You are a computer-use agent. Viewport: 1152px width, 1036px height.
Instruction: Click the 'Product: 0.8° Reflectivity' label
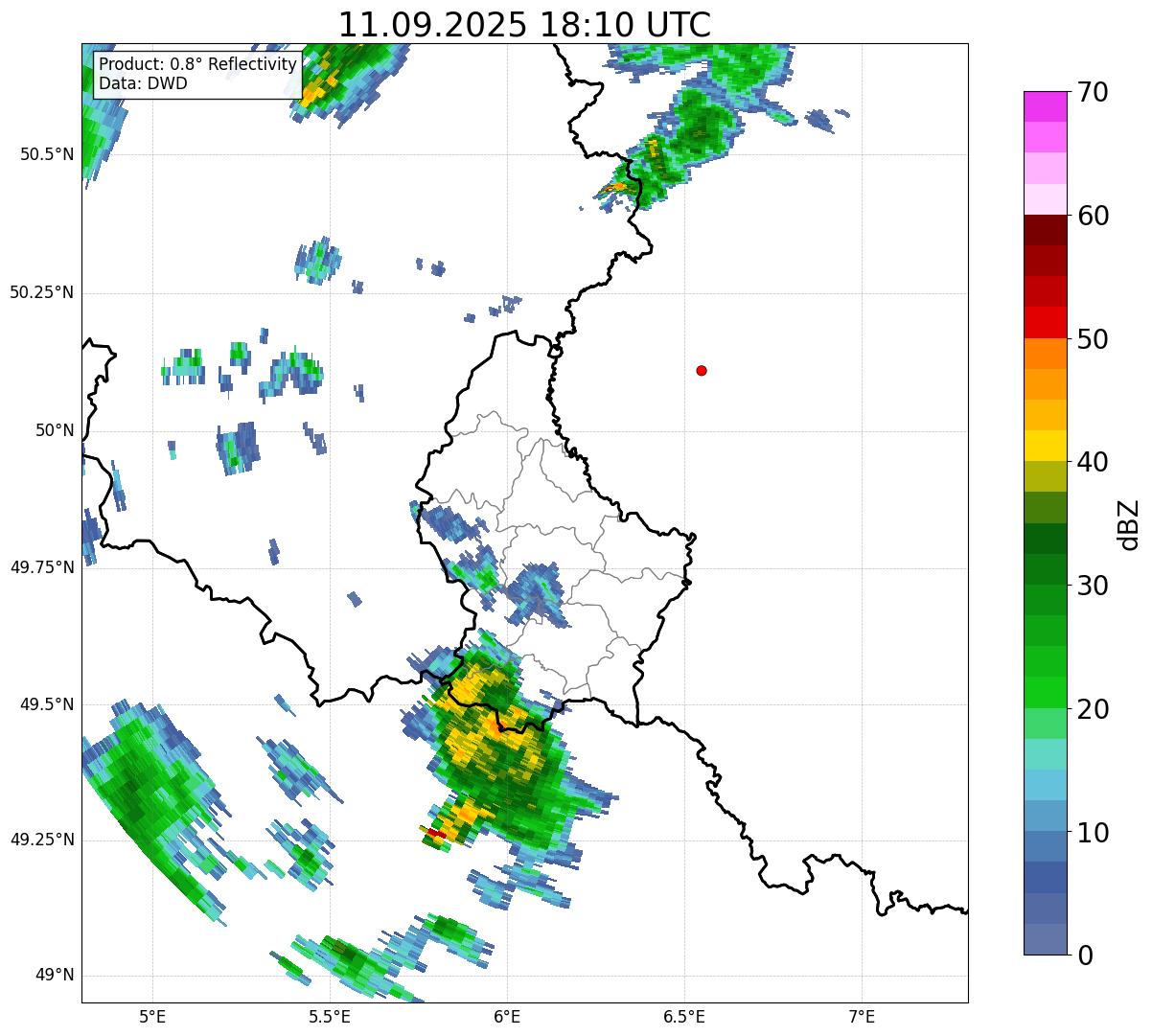pyautogui.click(x=198, y=64)
